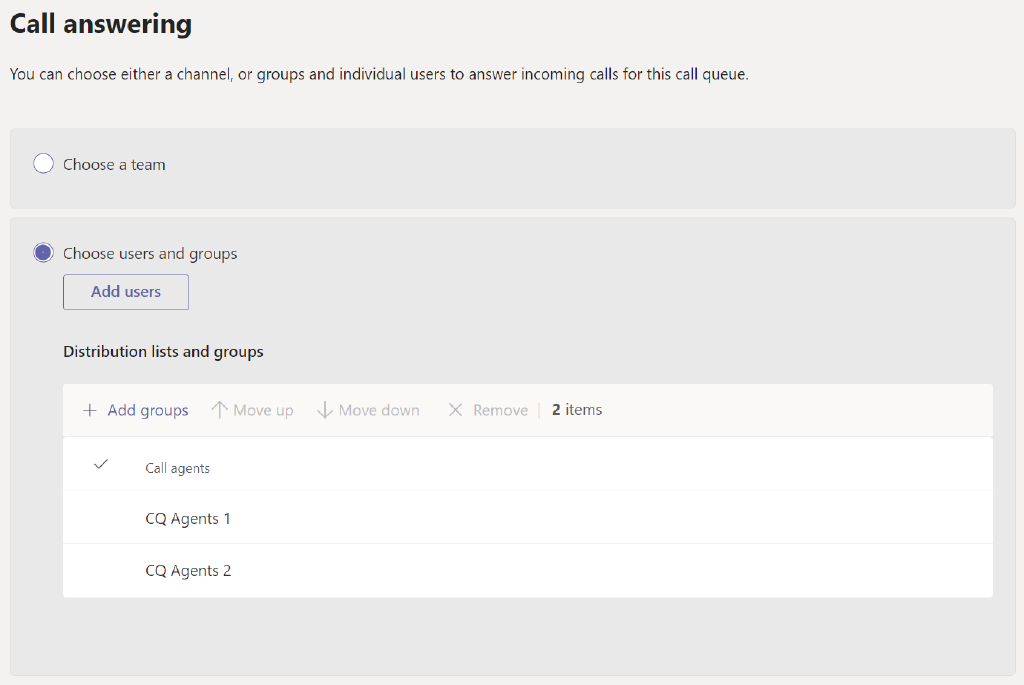Viewport: 1024px width, 685px height.
Task: Click the plus icon beside Add groups
Action: pyautogui.click(x=89, y=410)
